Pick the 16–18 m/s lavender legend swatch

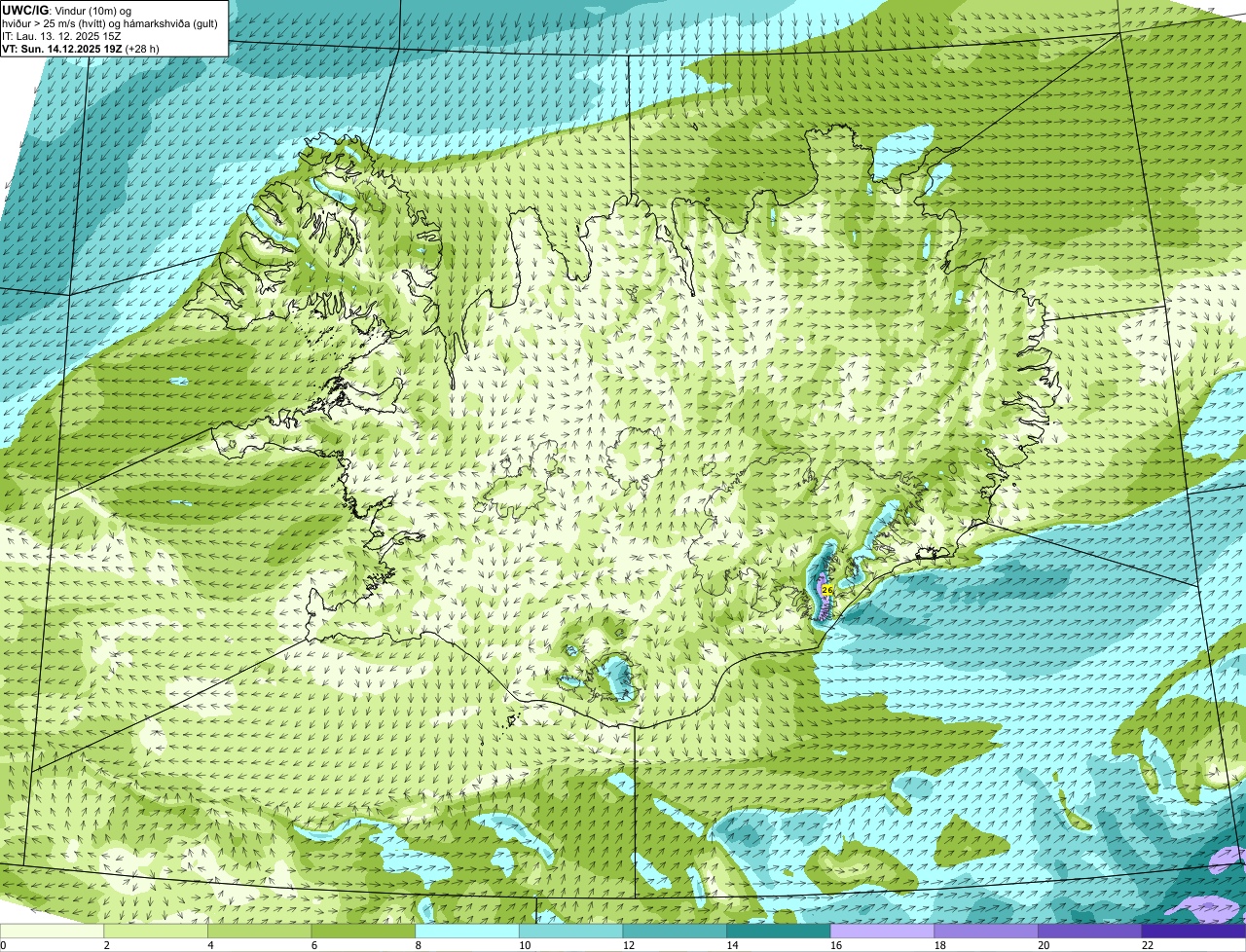[882, 931]
